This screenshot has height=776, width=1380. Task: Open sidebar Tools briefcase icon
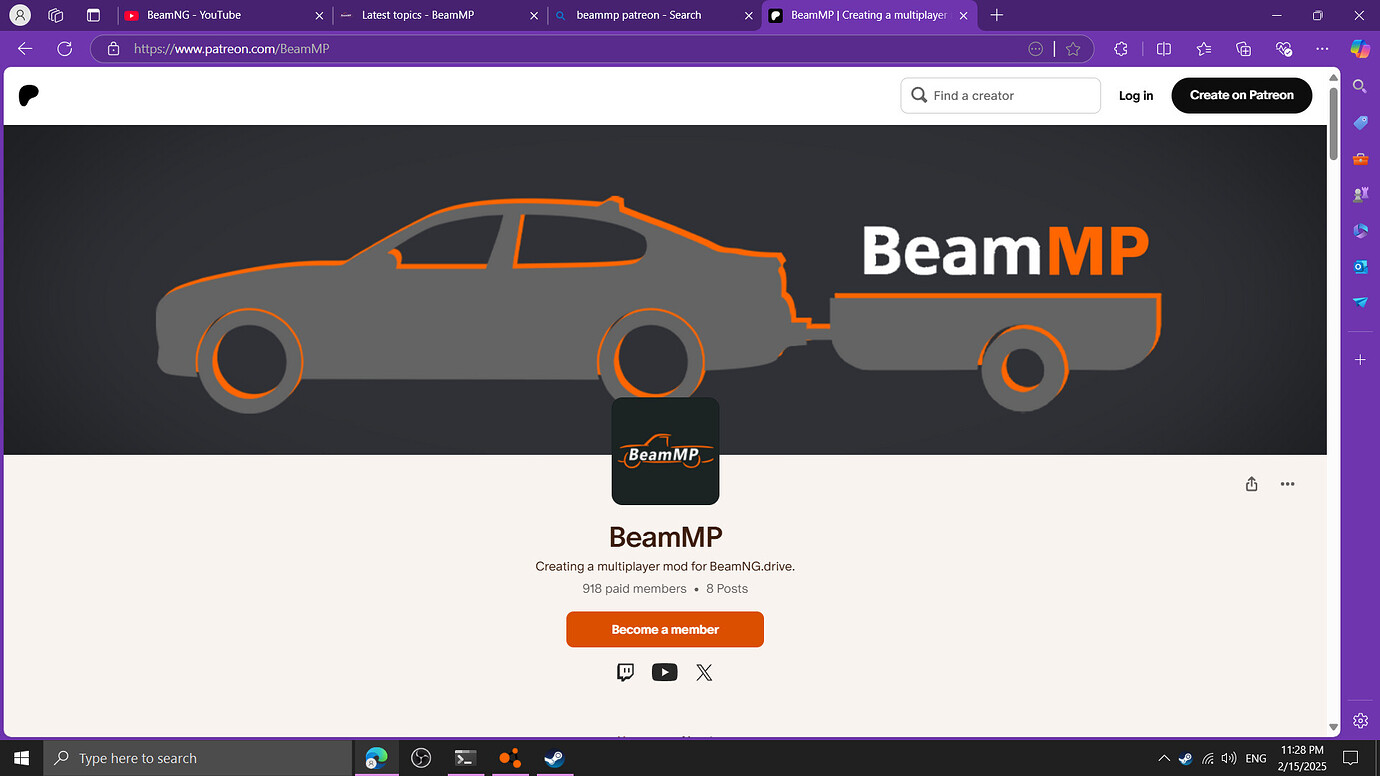[x=1360, y=159]
